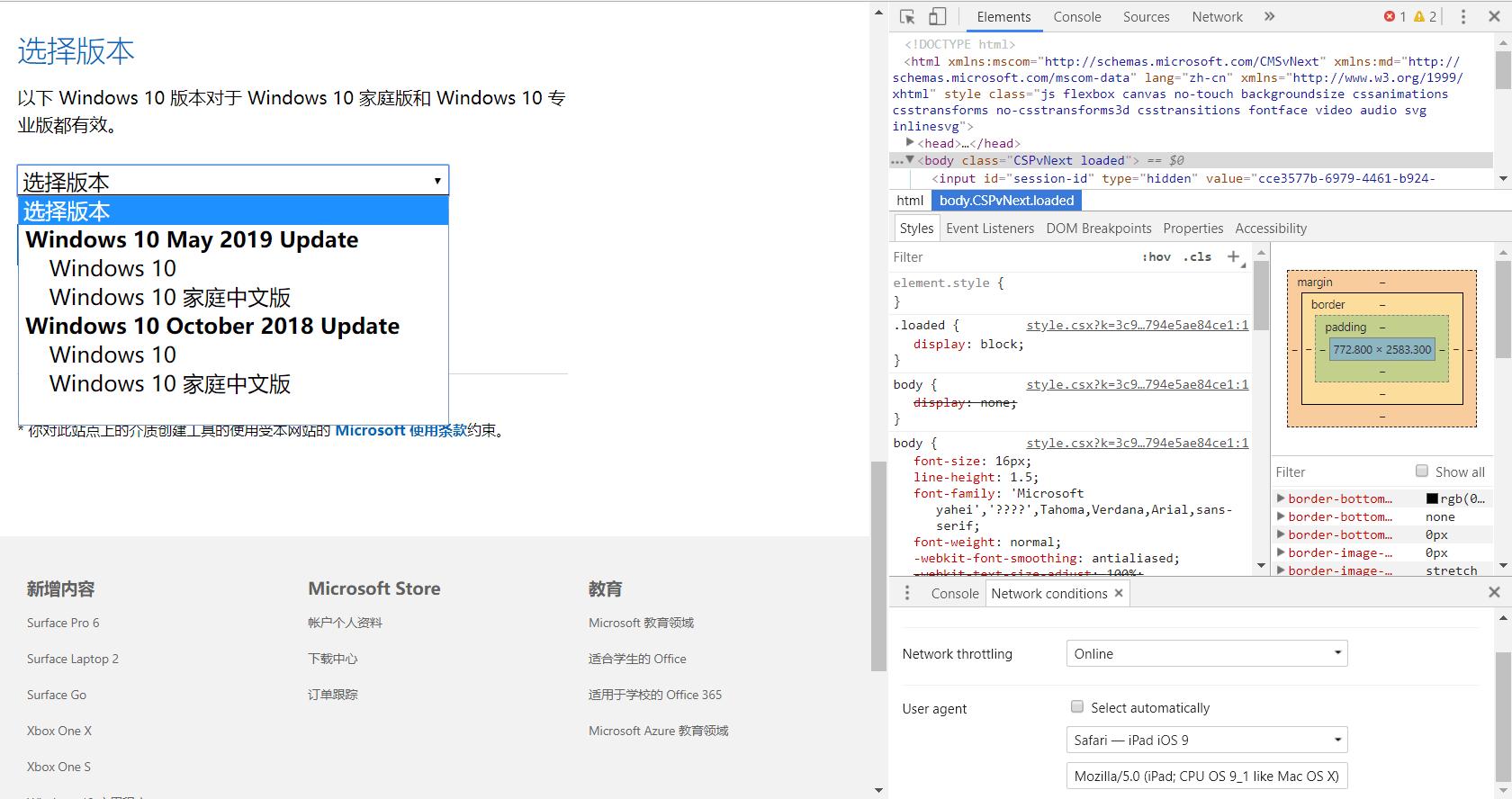This screenshot has height=799, width=1512.
Task: Activate the inspect element picker icon
Action: tap(907, 16)
